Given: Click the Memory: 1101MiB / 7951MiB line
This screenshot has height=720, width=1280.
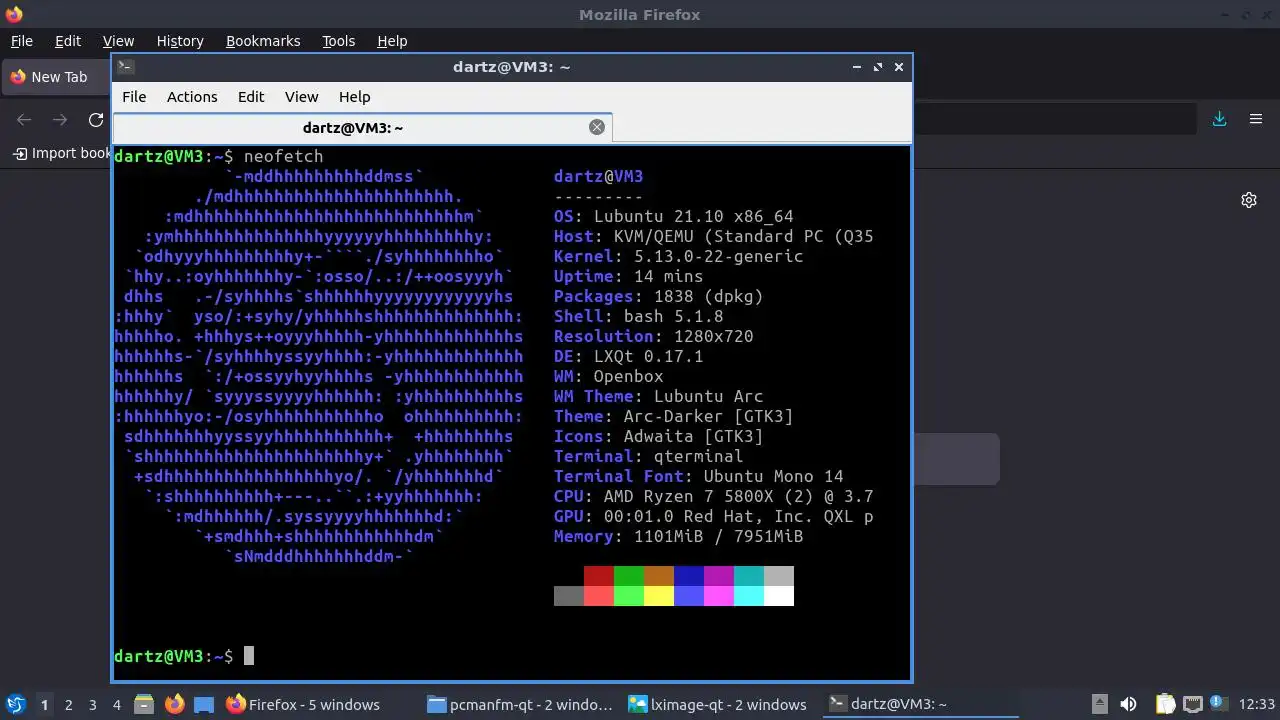Looking at the screenshot, I should (x=679, y=536).
